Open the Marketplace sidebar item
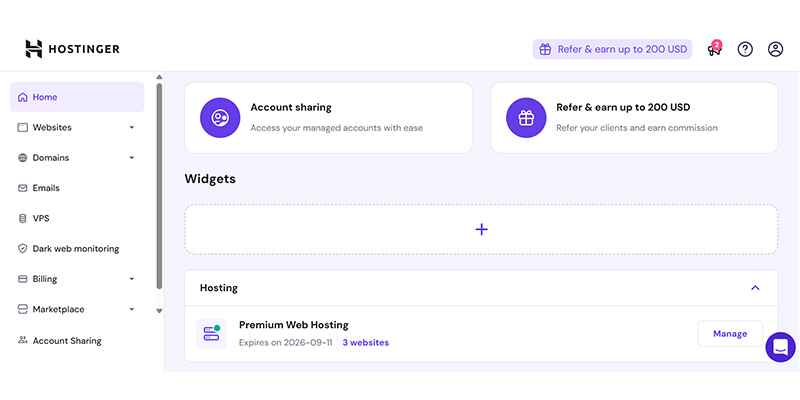This screenshot has height=400, width=800. click(77, 309)
